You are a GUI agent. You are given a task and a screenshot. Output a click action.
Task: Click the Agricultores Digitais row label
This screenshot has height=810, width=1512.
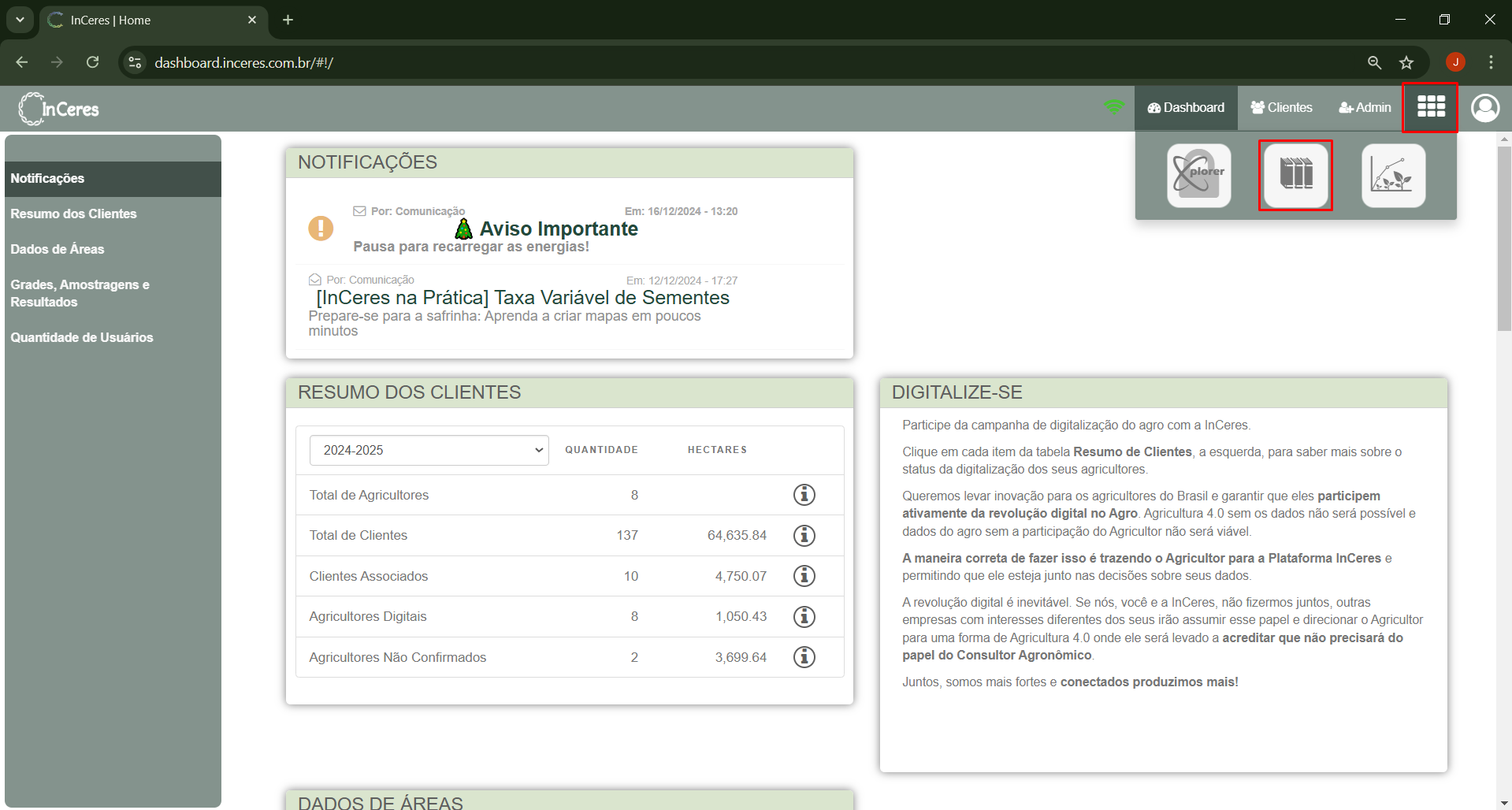[367, 616]
